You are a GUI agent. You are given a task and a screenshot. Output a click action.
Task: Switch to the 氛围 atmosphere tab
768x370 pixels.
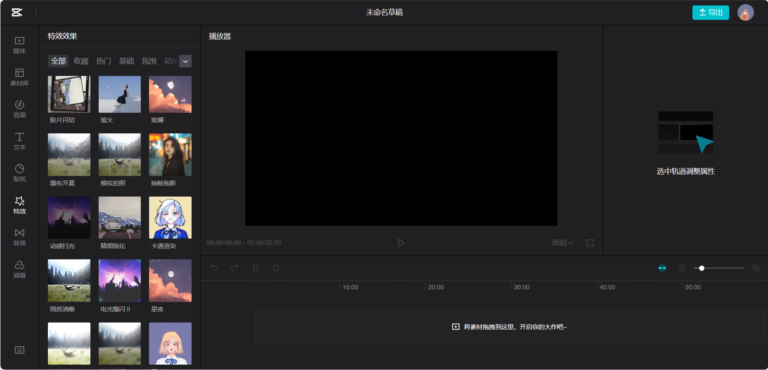(x=149, y=61)
